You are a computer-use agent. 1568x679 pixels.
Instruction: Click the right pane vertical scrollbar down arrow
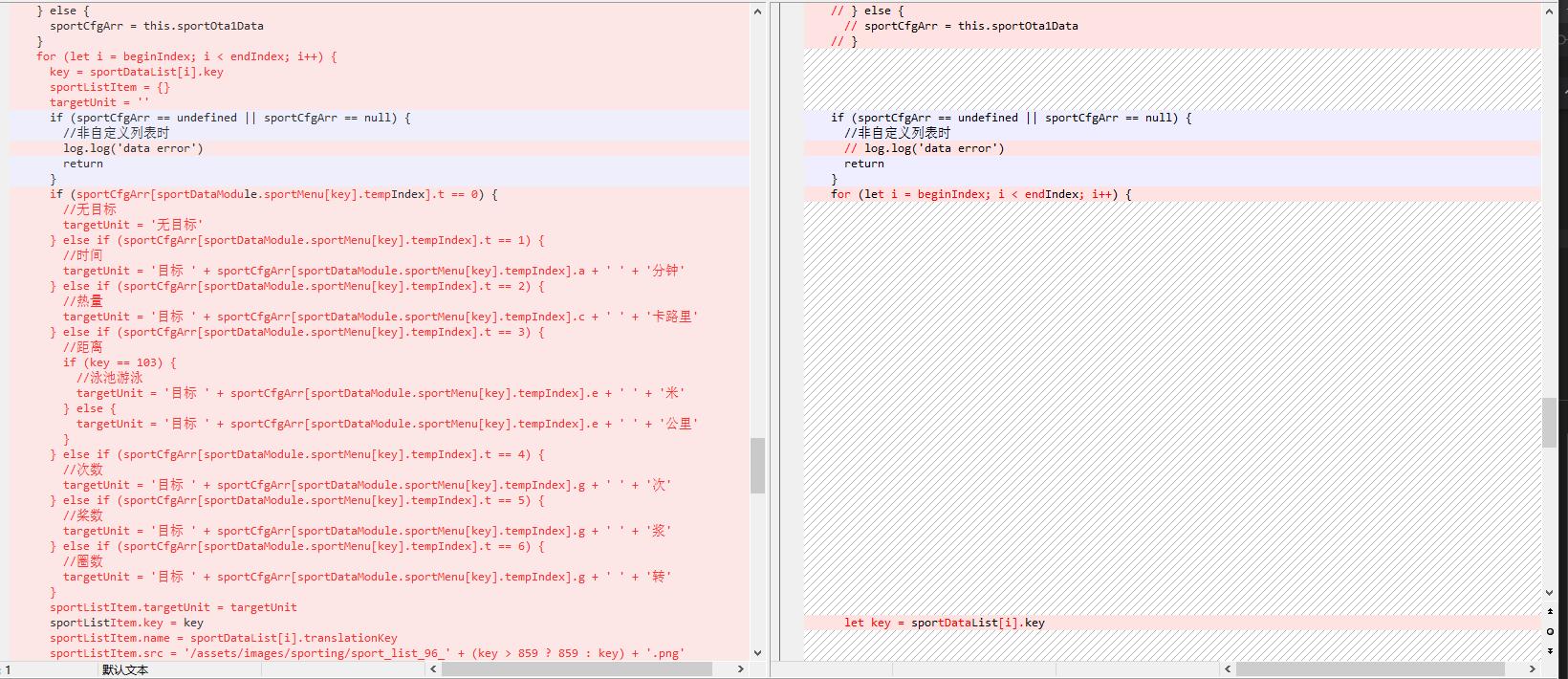click(x=1550, y=593)
